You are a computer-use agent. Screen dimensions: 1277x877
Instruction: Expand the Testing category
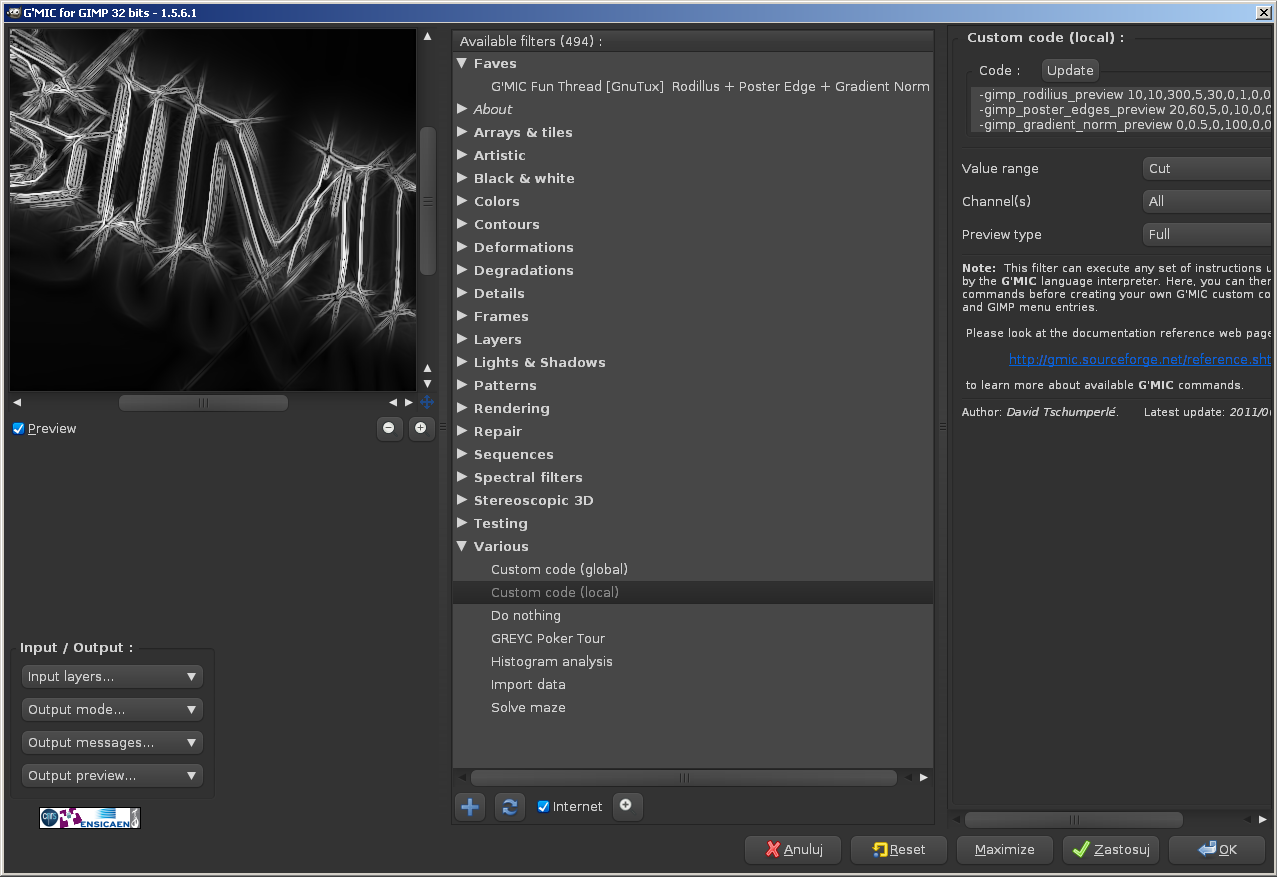[x=462, y=523]
